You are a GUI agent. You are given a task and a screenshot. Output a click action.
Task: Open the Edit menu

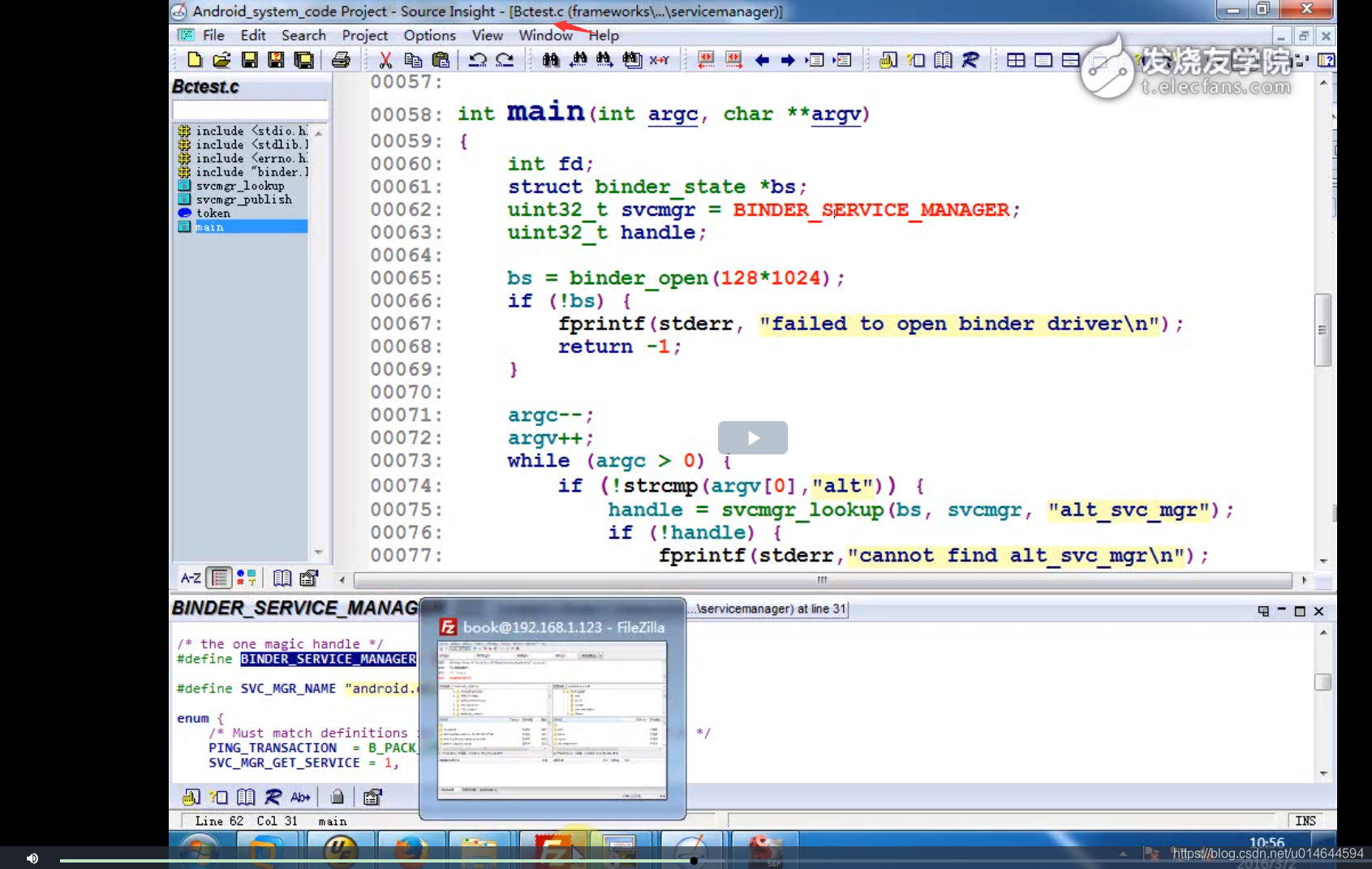point(253,35)
